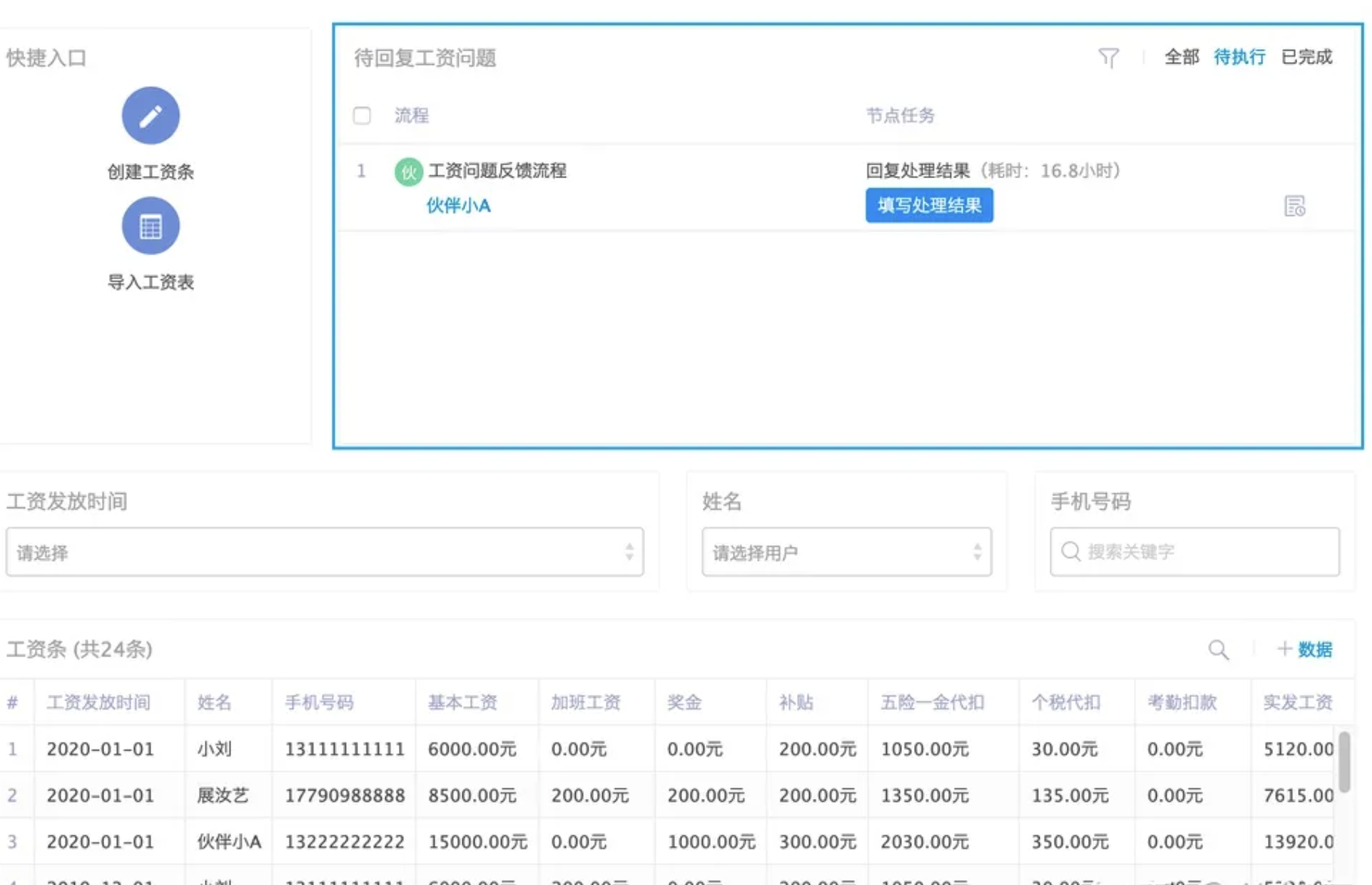
Task: Toggle the select-all checkbox beside 流程
Action: 362,116
